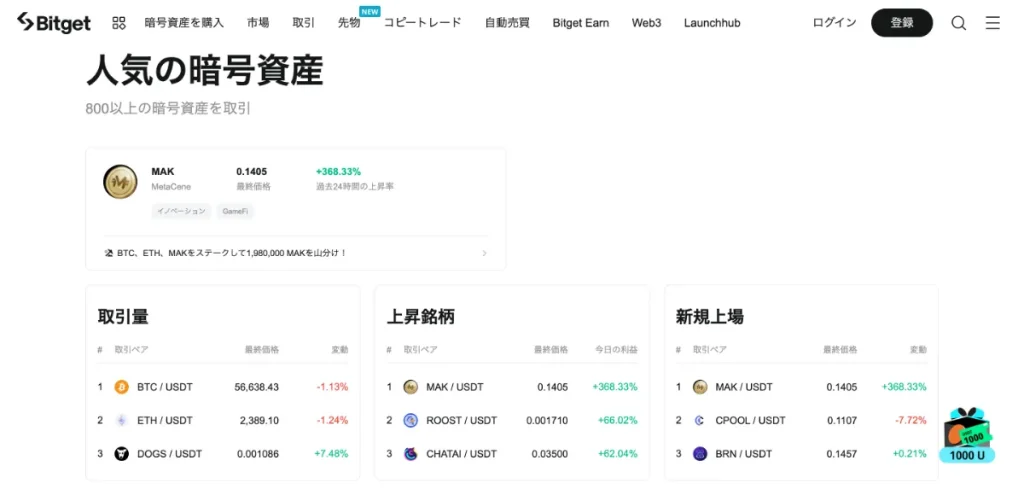Image resolution: width=1024 pixels, height=495 pixels.
Task: Click the 0.03500 CHATAI price
Action: [550, 454]
